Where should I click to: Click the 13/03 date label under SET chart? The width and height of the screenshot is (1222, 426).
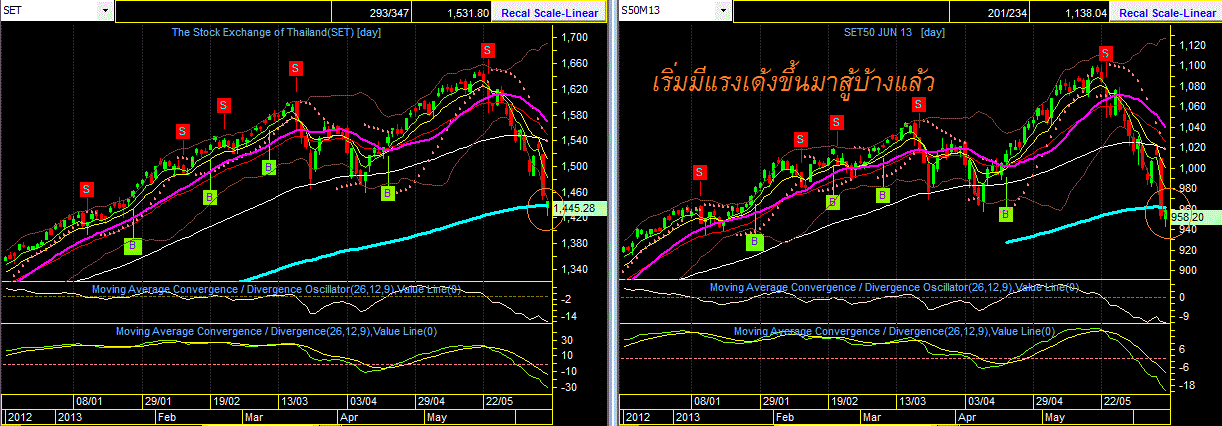click(x=295, y=400)
